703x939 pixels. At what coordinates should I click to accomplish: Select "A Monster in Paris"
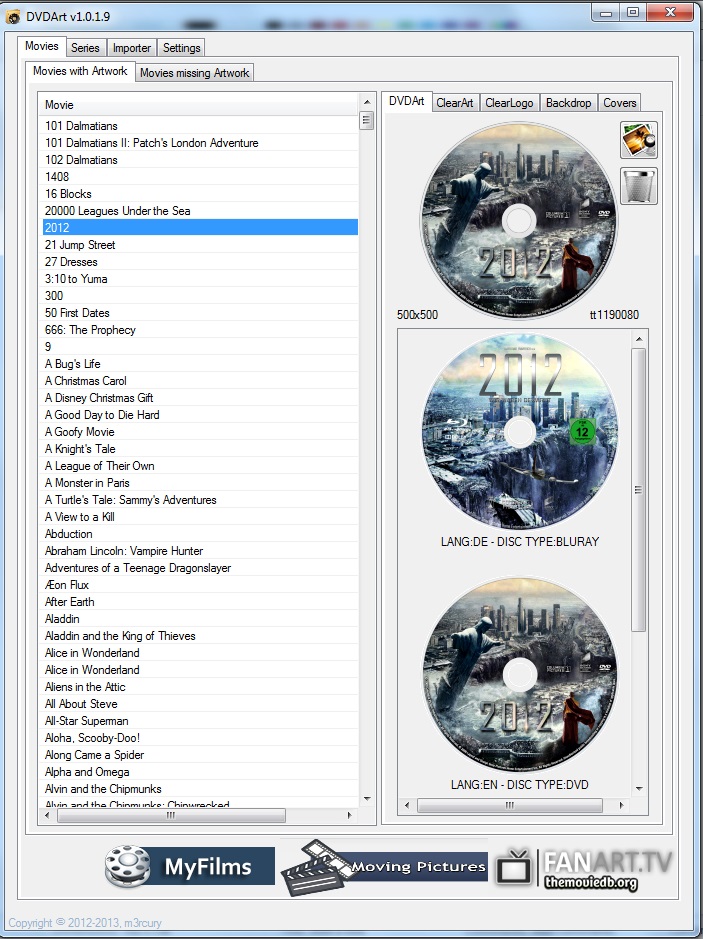201,482
